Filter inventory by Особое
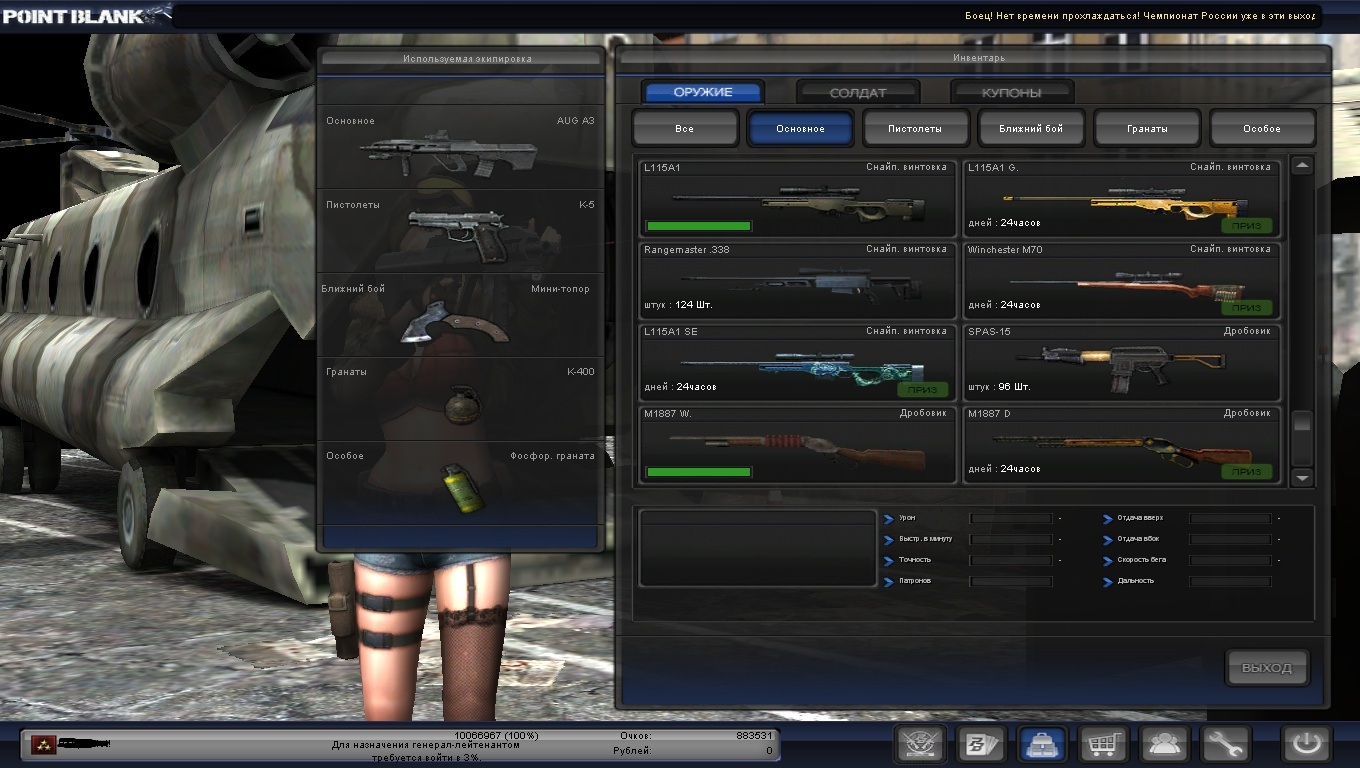Image resolution: width=1360 pixels, height=768 pixels. pyautogui.click(x=1262, y=129)
